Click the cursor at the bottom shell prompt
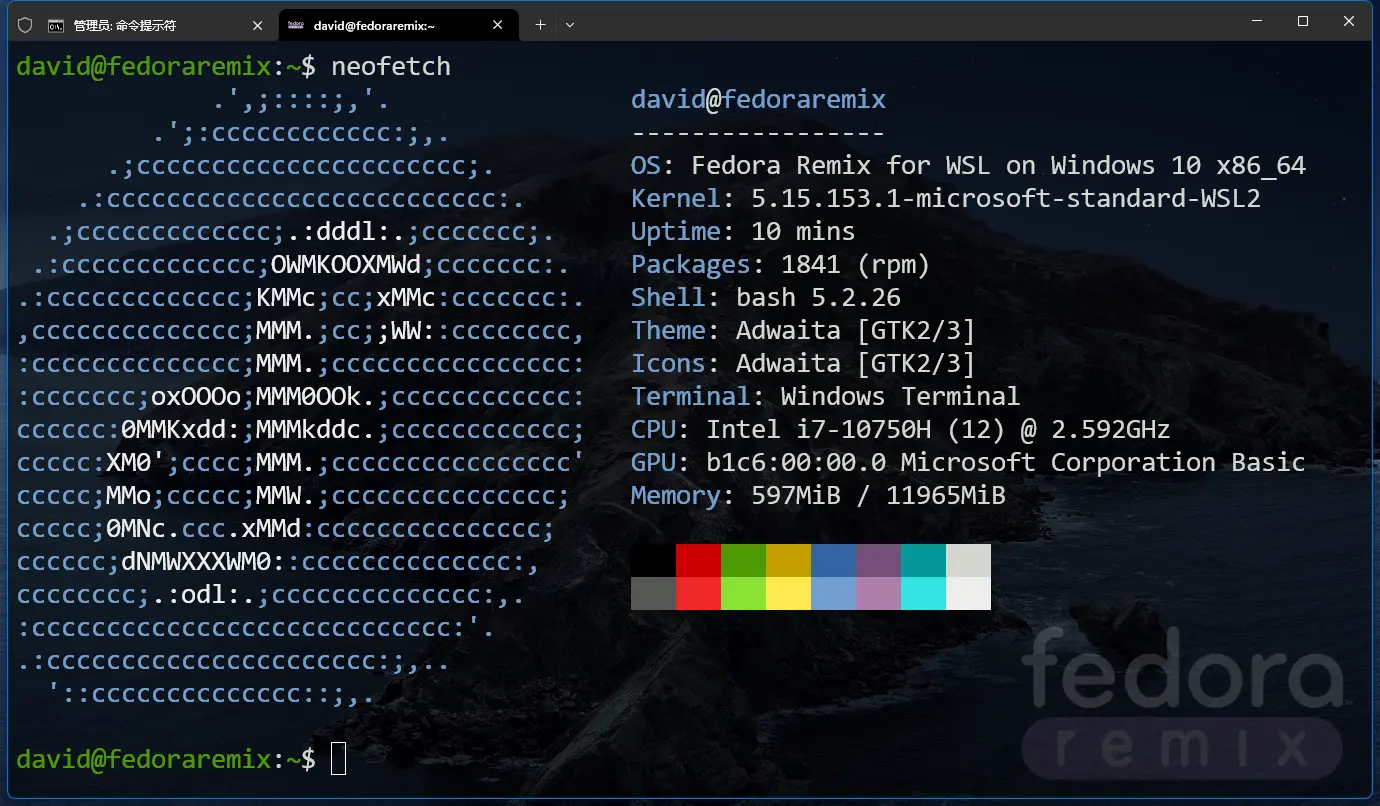Screen dimensions: 1380x806 [339, 759]
